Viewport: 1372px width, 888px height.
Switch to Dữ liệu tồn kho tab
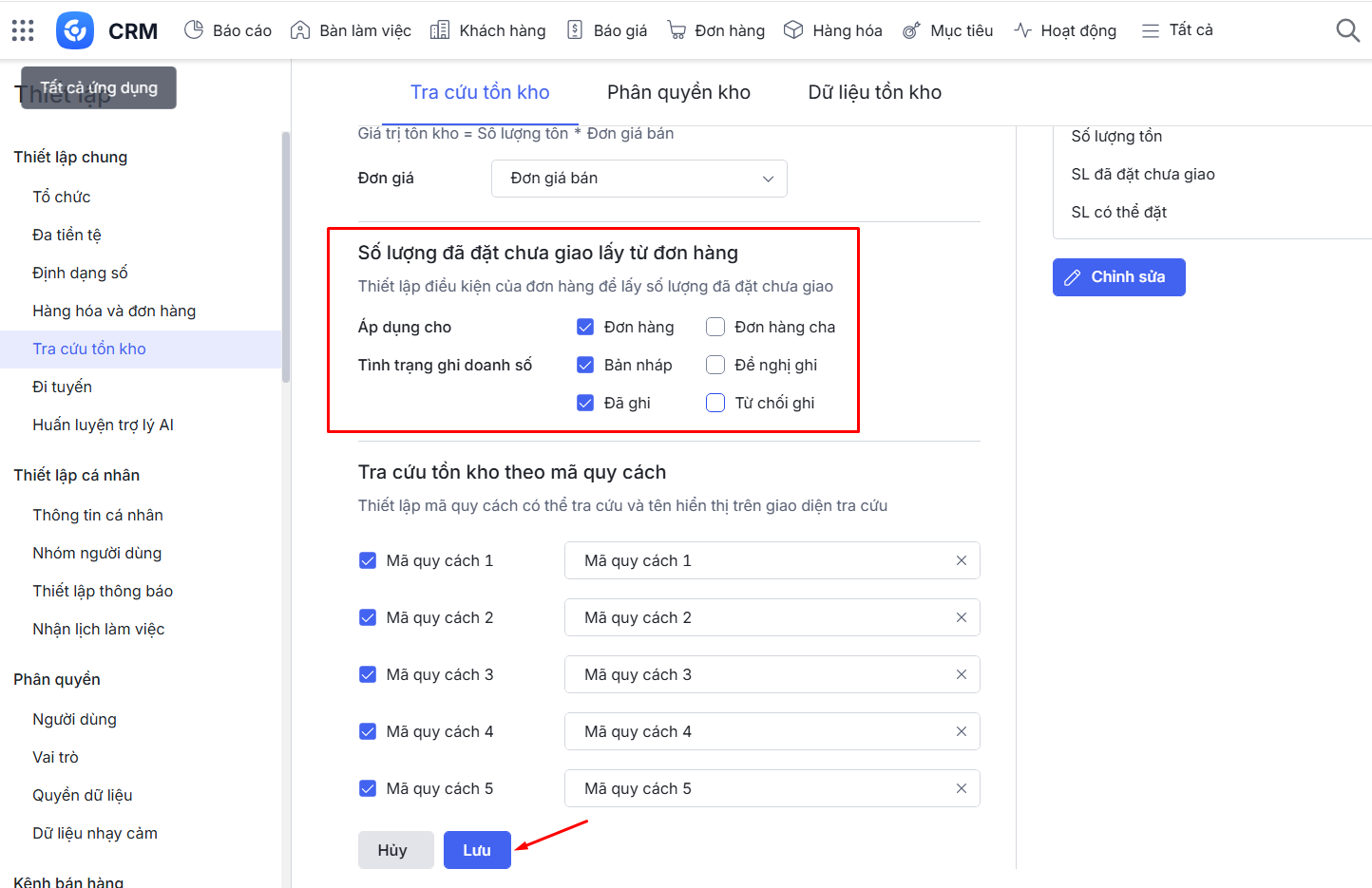(x=874, y=92)
